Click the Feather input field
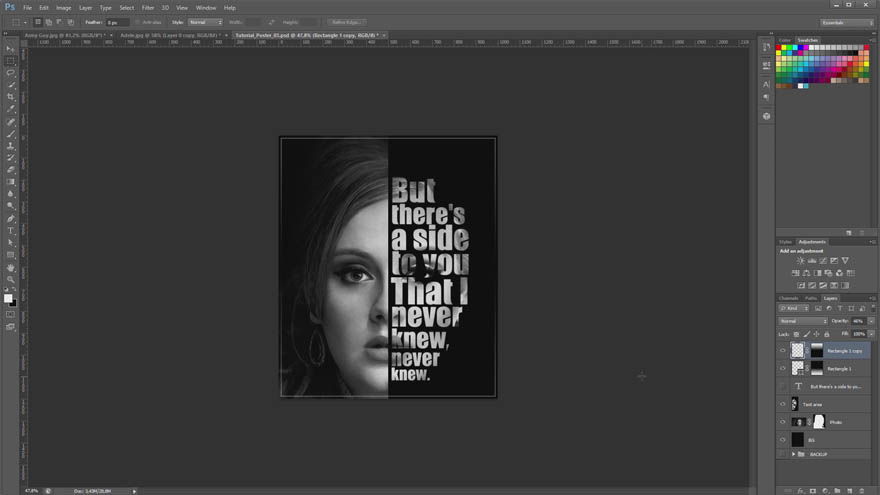 (x=117, y=22)
